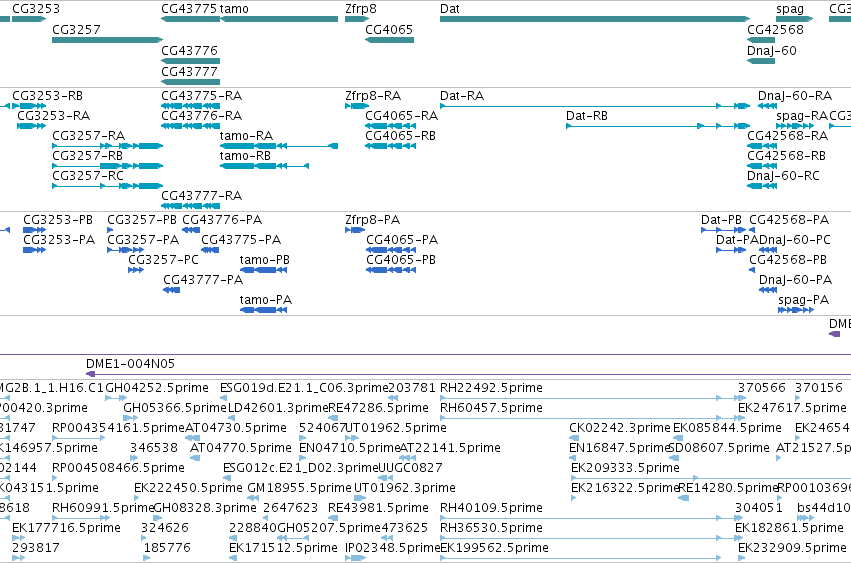Click protein CG42568-PA

(x=789, y=220)
